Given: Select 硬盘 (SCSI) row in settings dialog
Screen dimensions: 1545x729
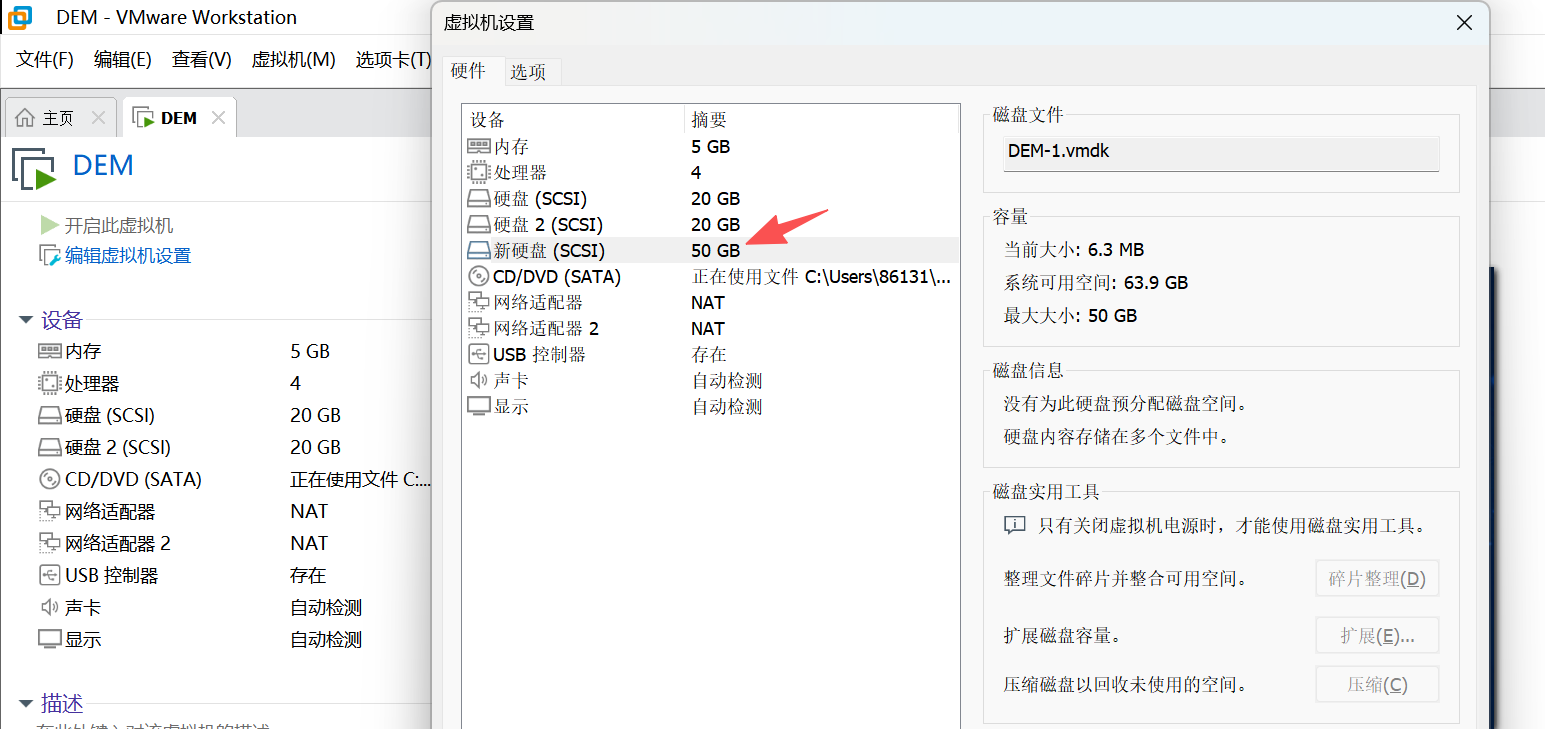Looking at the screenshot, I should (710, 198).
